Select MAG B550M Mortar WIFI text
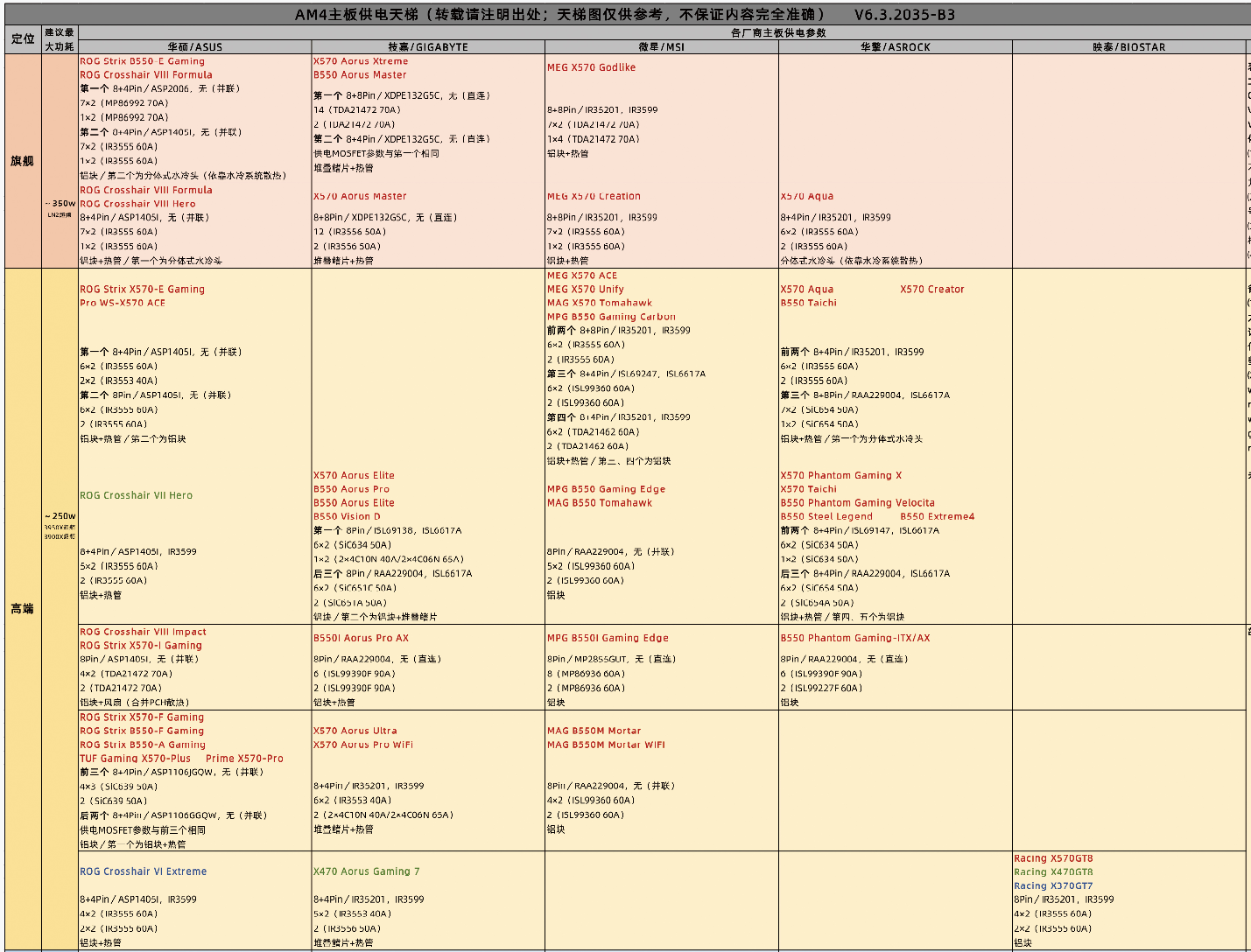The width and height of the screenshot is (1251, 952). pyautogui.click(x=606, y=745)
